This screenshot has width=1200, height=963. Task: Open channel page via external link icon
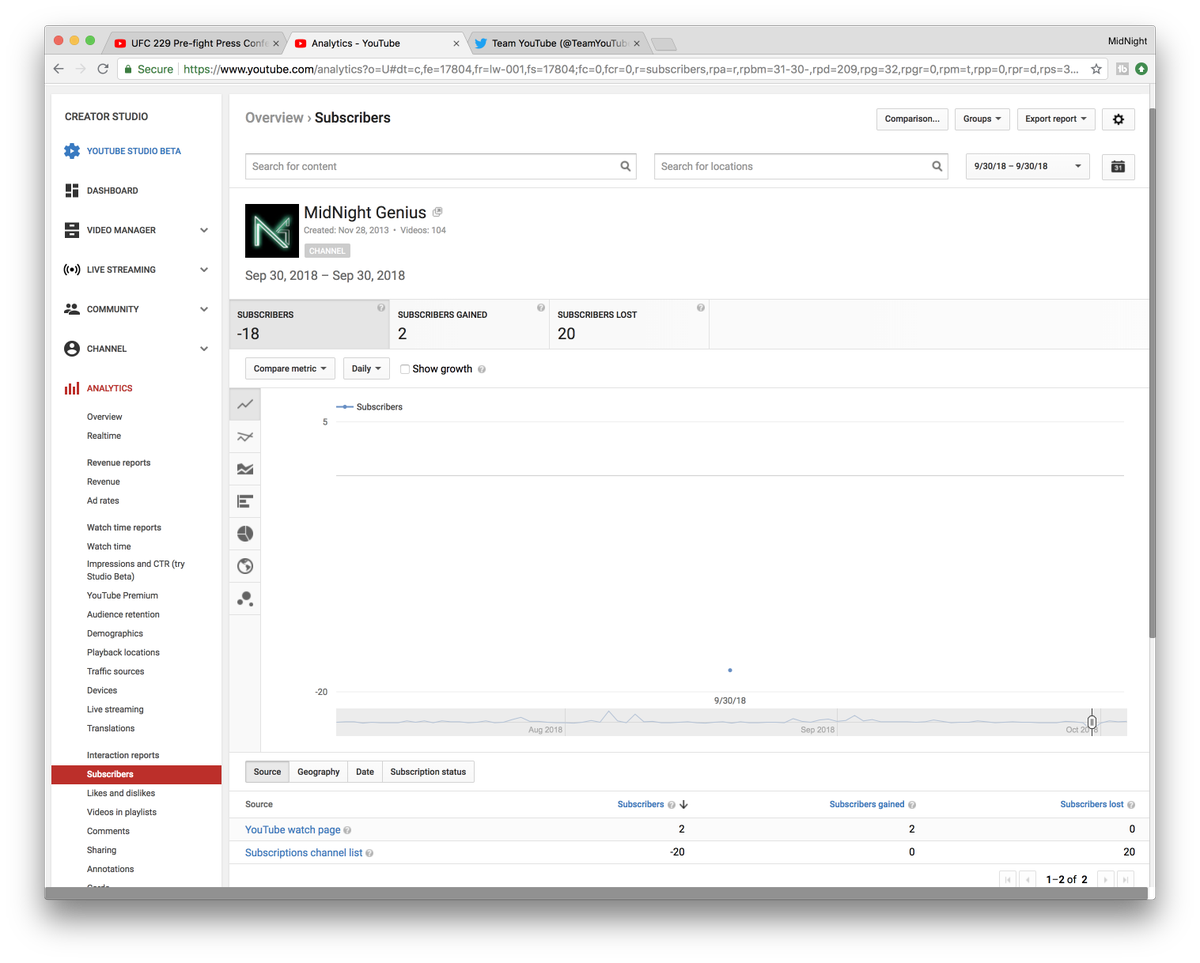point(438,212)
